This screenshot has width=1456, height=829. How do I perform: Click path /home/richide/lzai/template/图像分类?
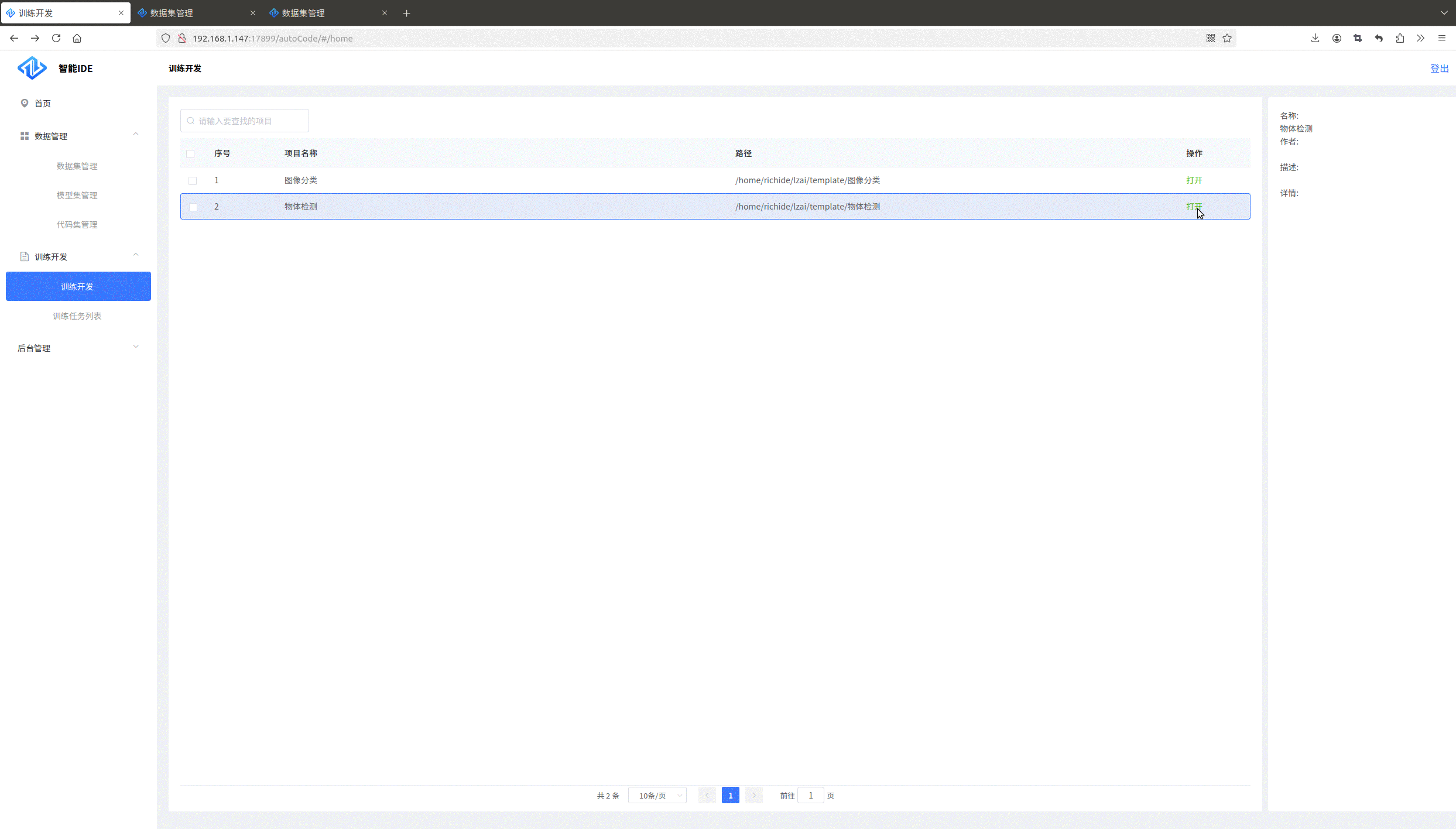[807, 180]
